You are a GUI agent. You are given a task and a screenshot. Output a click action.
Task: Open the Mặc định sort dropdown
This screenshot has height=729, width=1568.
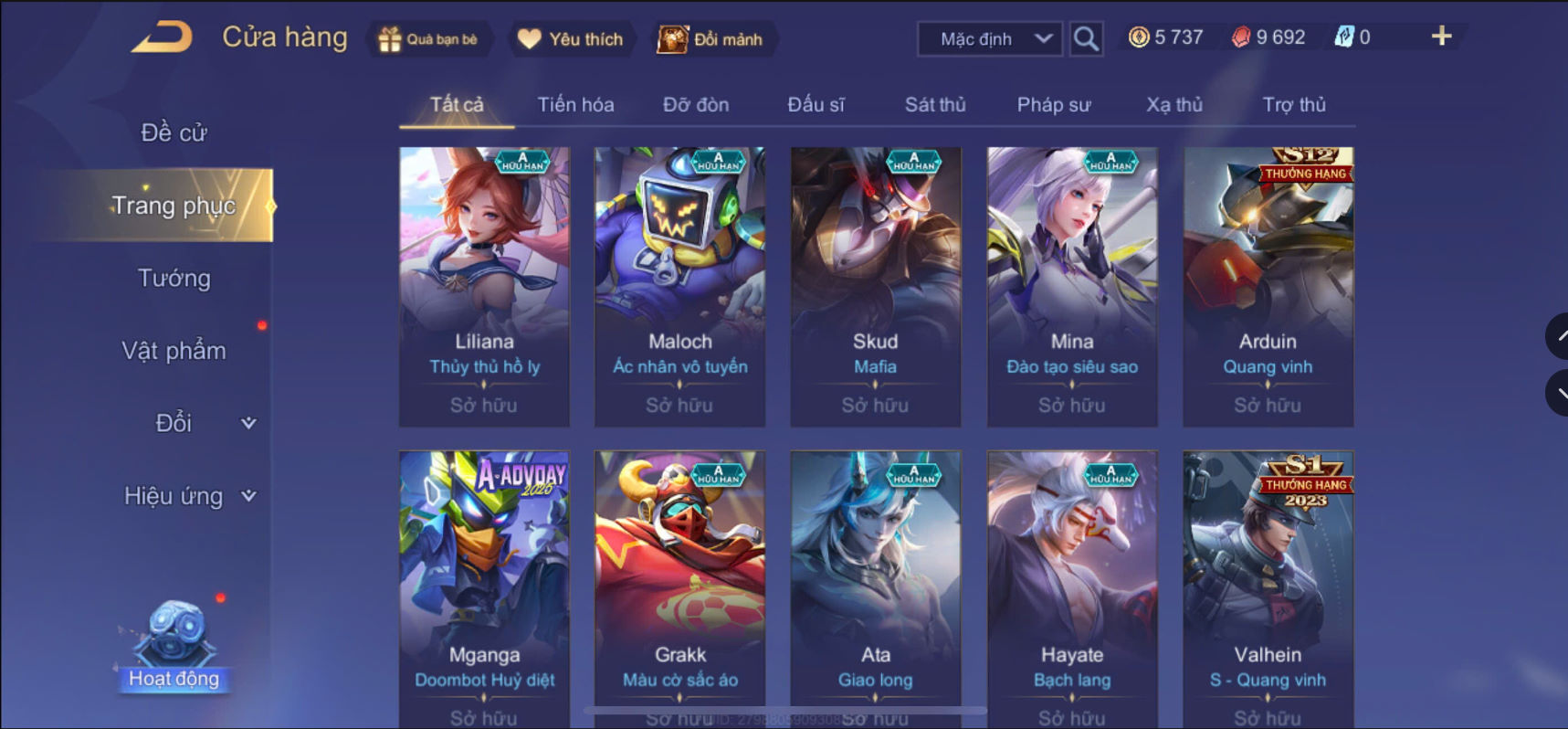pyautogui.click(x=990, y=39)
